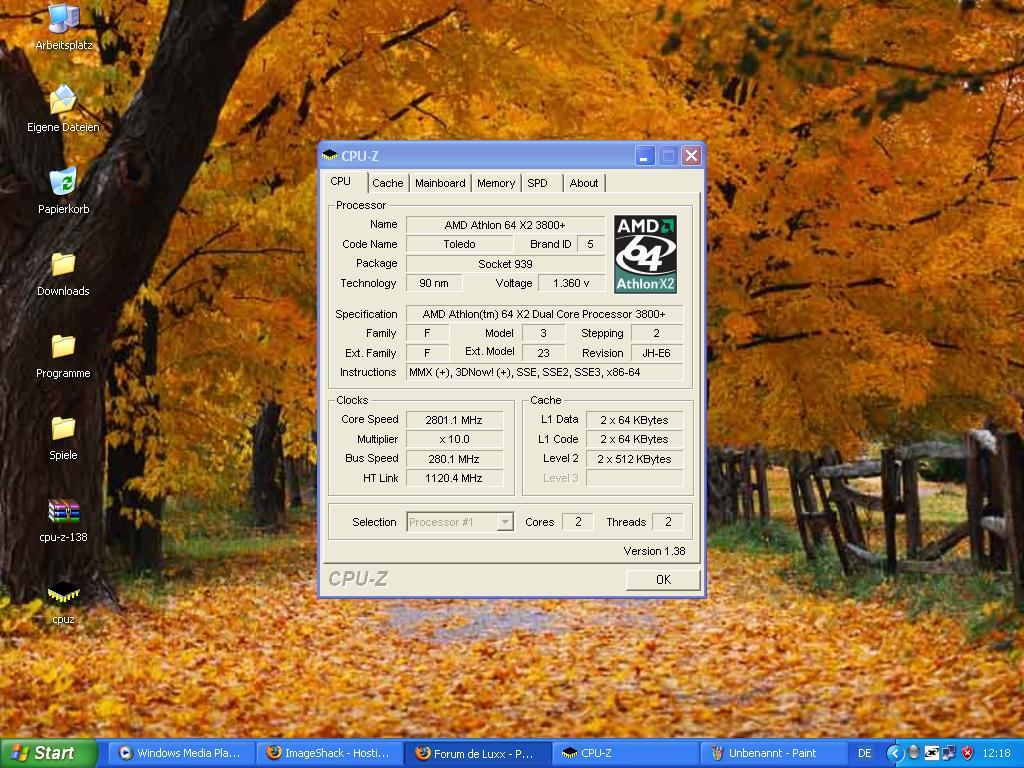Click the Code Name value 'Toledo'

coord(459,244)
